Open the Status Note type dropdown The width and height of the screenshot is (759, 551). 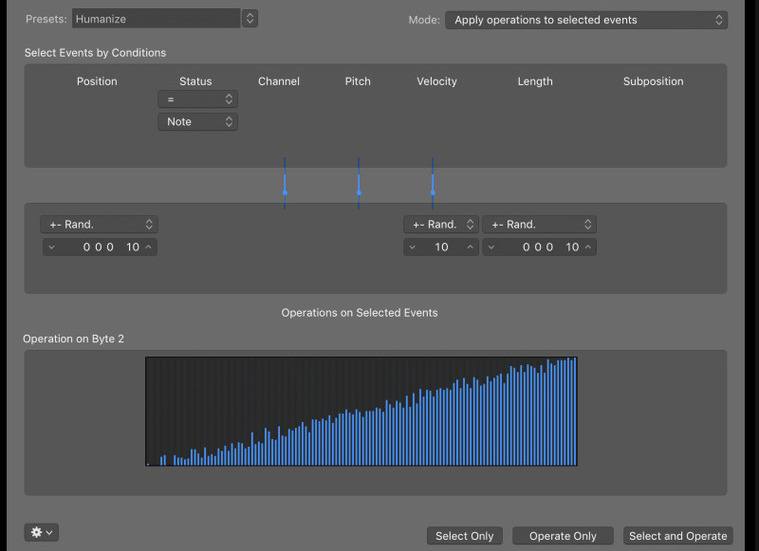[197, 122]
